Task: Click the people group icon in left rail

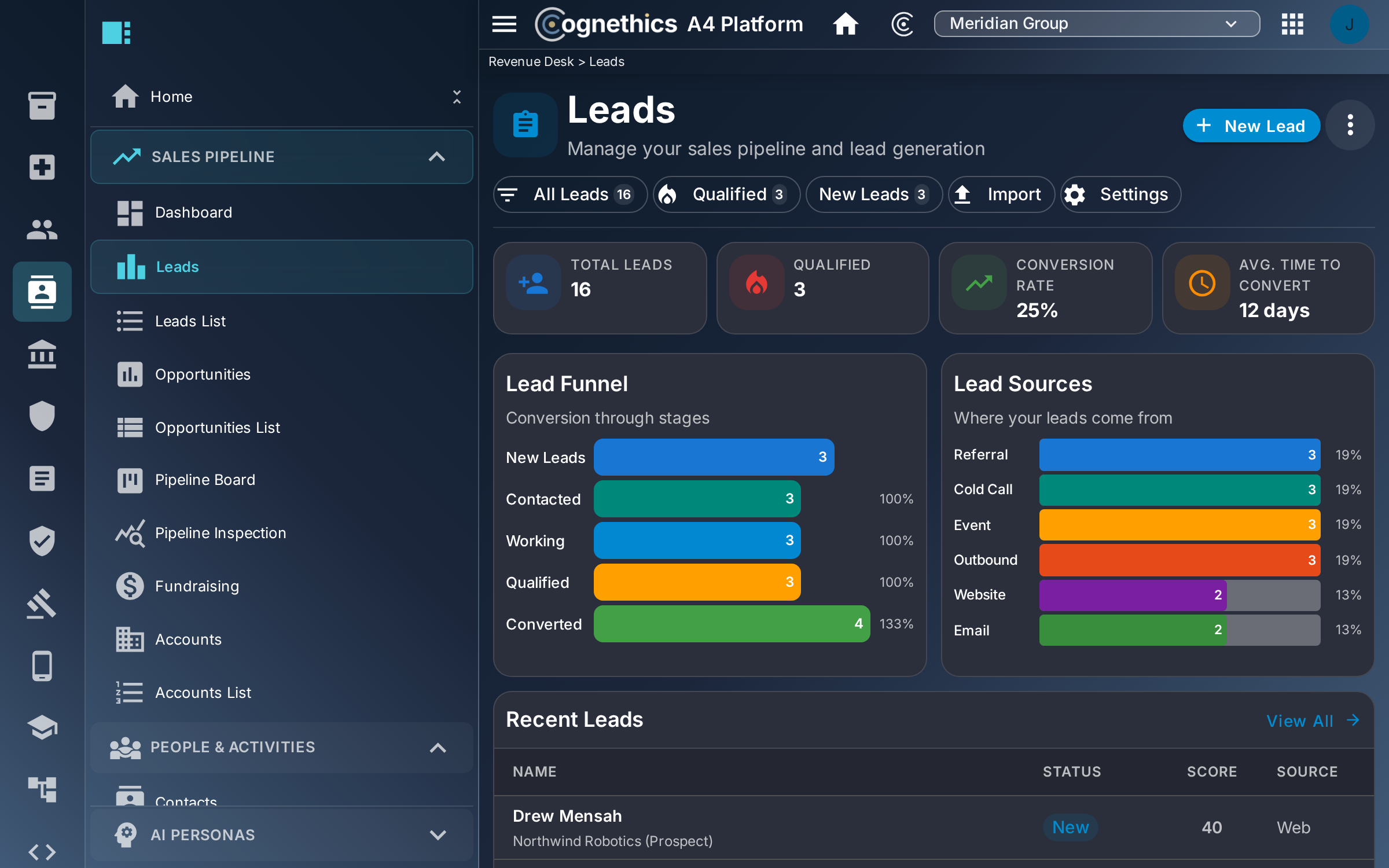Action: (x=42, y=230)
